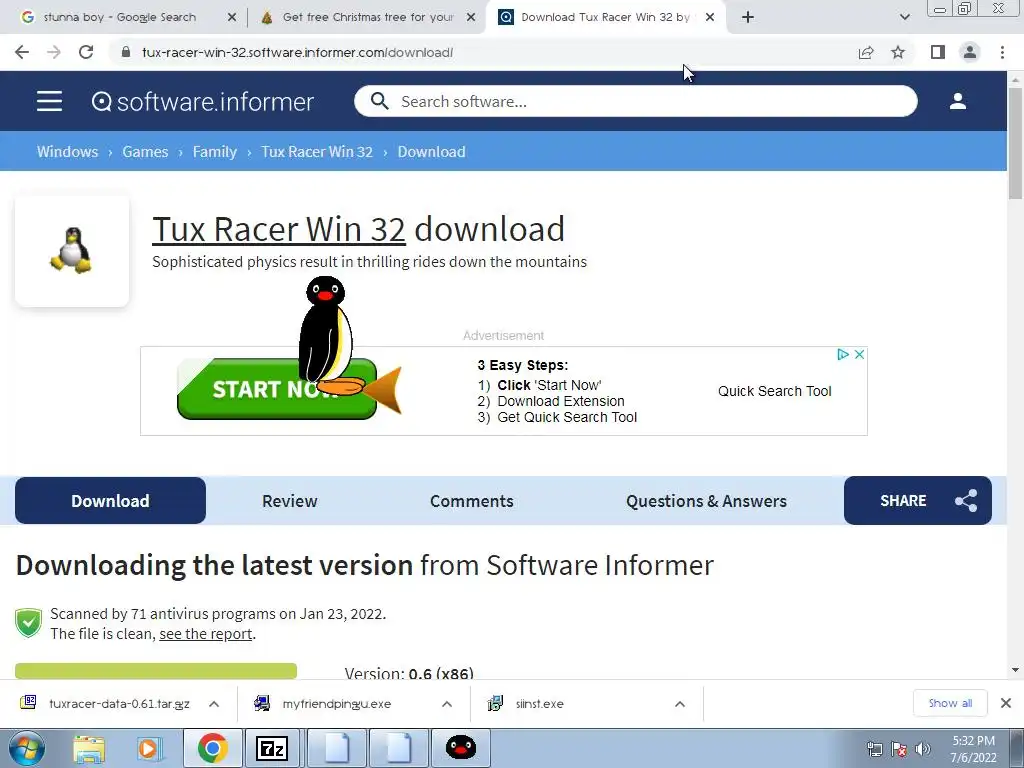
Task: Click the page vertical scrollbar thumb
Action: pyautogui.click(x=1015, y=142)
